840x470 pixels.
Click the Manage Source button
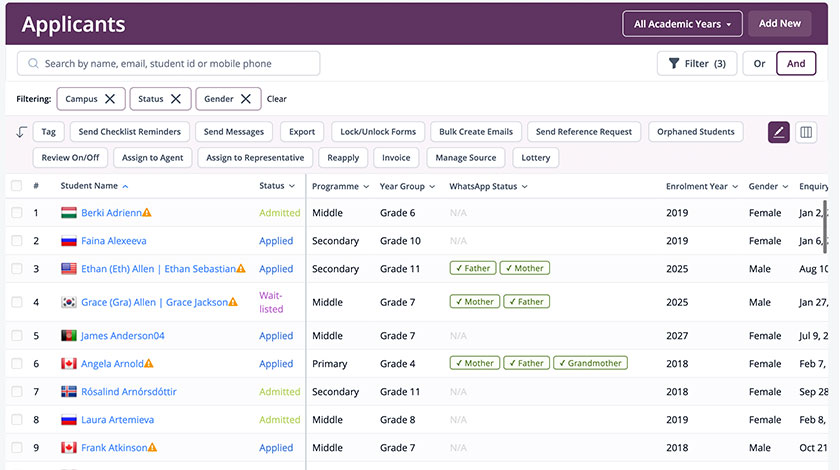coord(466,158)
